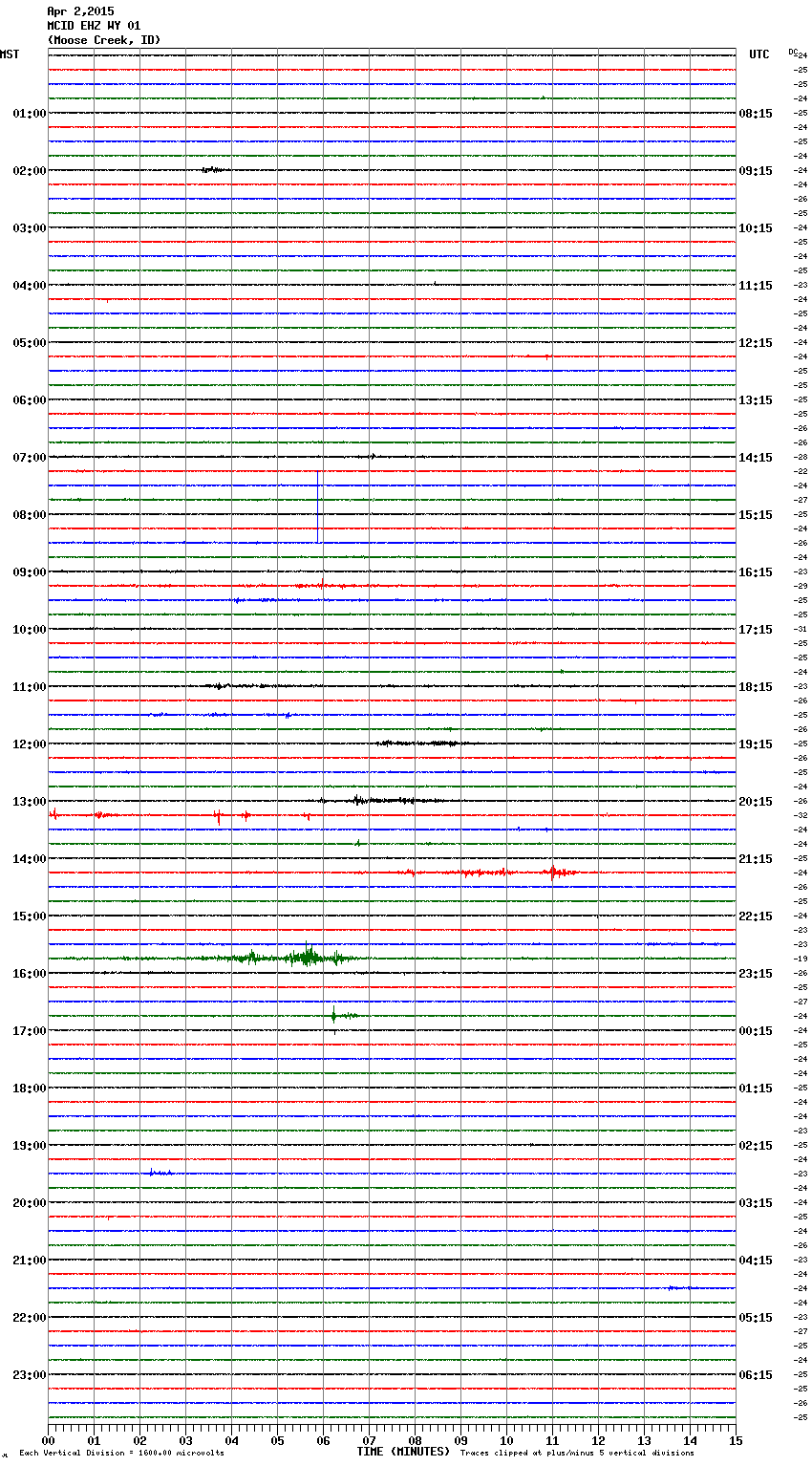Click minute tick label '00' on bottom axis
Viewport: 812px width, 1466px height.
(x=48, y=1440)
